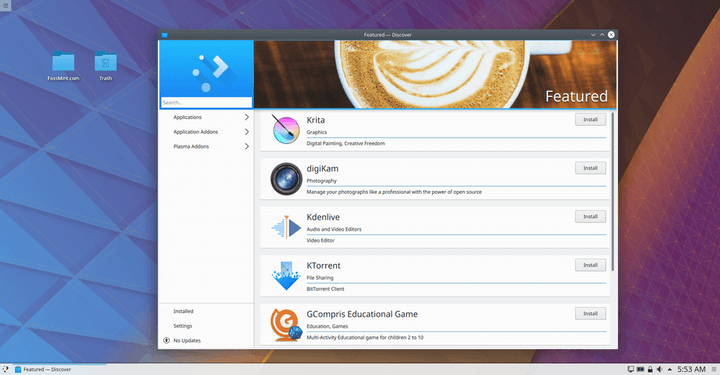
Task: Expand the Applications category arrow
Action: point(247,117)
